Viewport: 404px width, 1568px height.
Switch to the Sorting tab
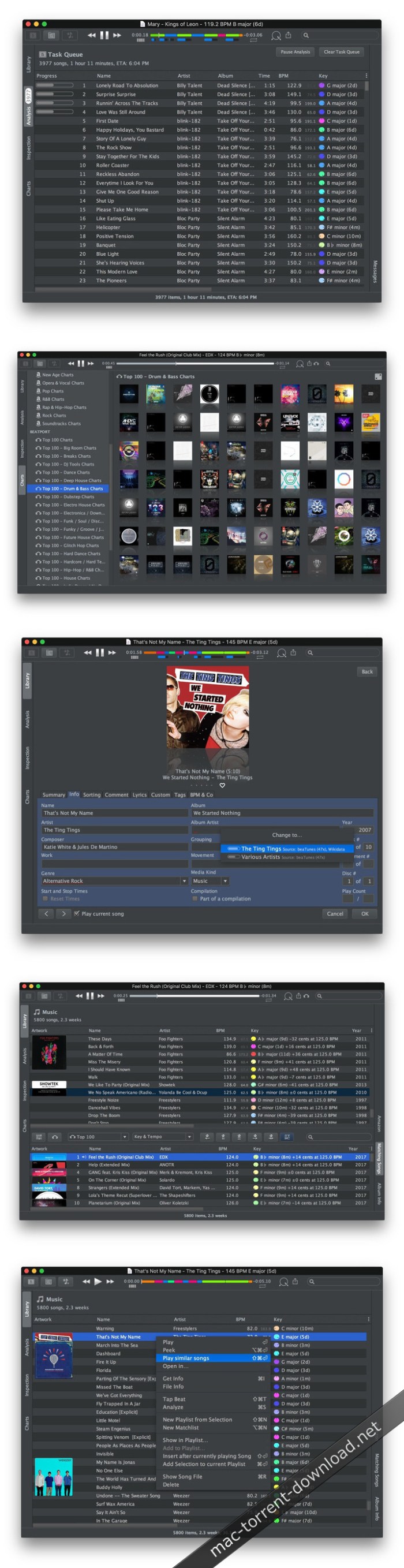pyautogui.click(x=92, y=794)
